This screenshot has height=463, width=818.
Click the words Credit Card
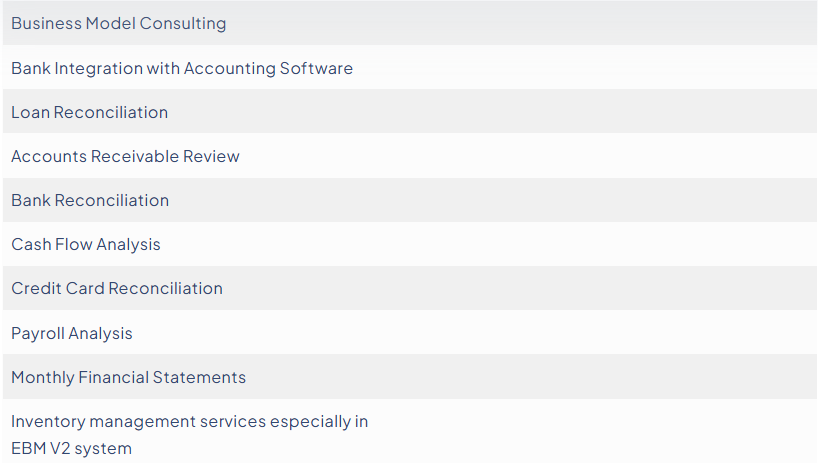click(58, 288)
